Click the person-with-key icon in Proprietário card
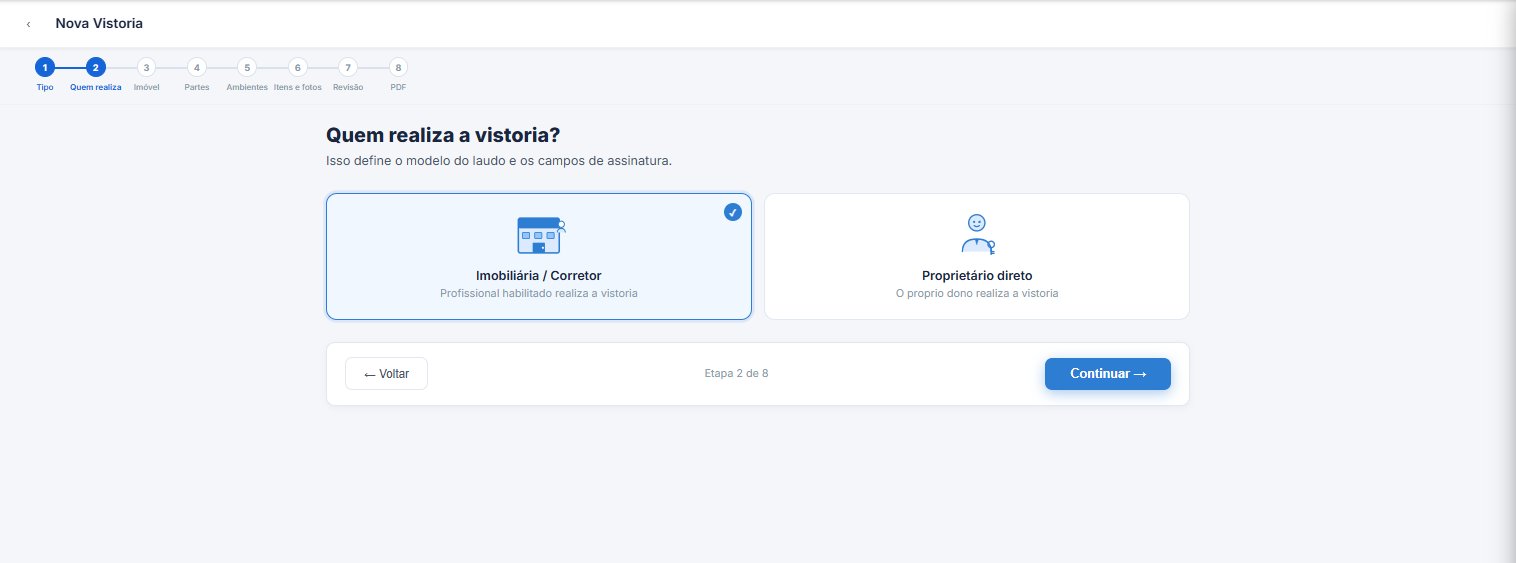1516x563 pixels. coord(977,234)
